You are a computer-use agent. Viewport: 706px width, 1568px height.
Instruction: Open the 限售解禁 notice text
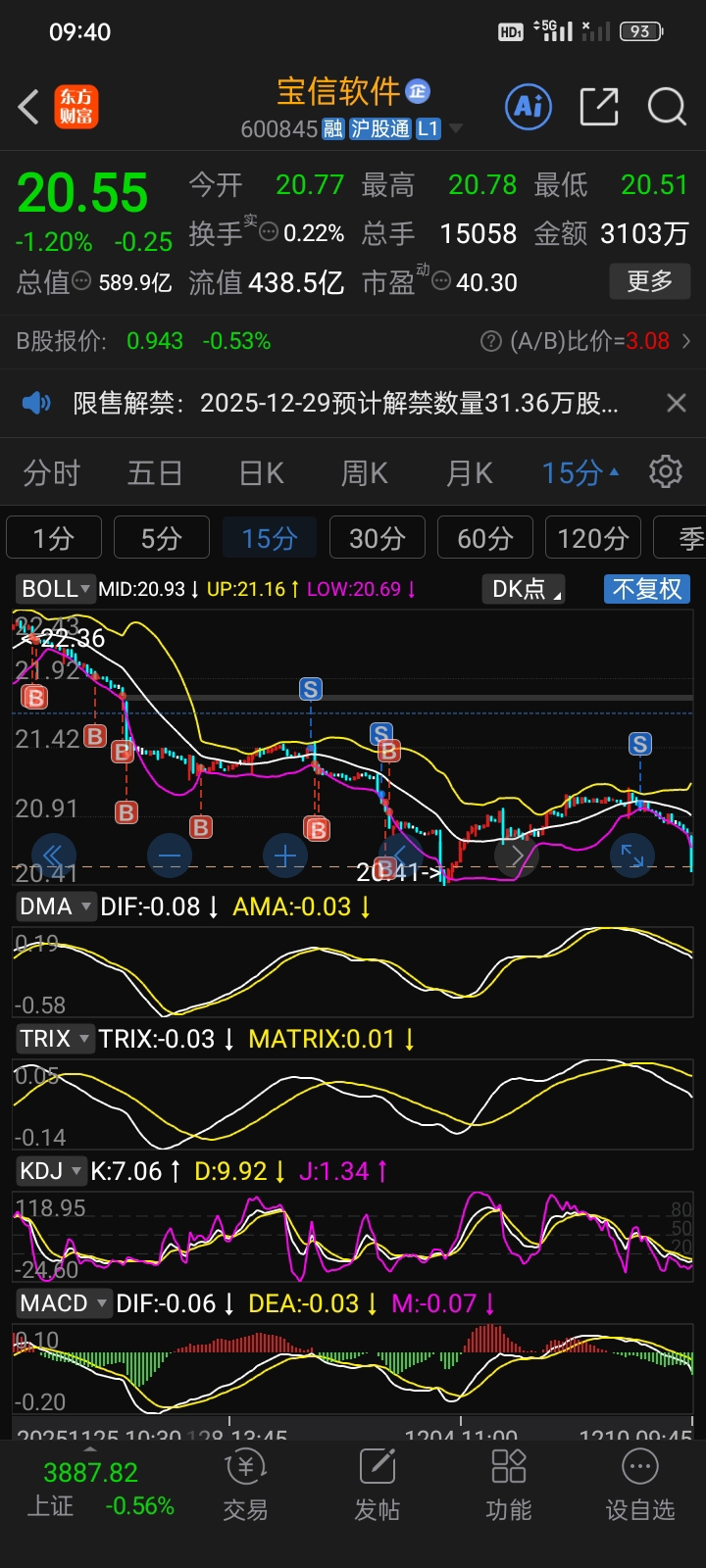pos(345,403)
